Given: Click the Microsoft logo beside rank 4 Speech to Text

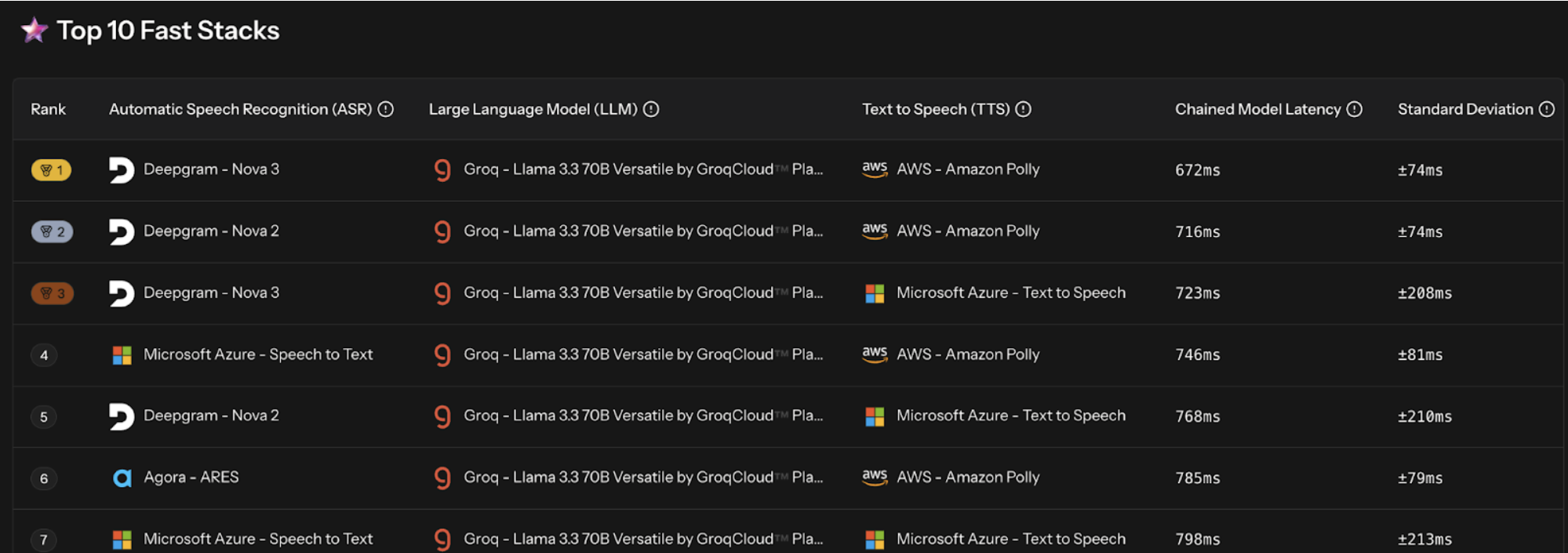Looking at the screenshot, I should (x=122, y=355).
